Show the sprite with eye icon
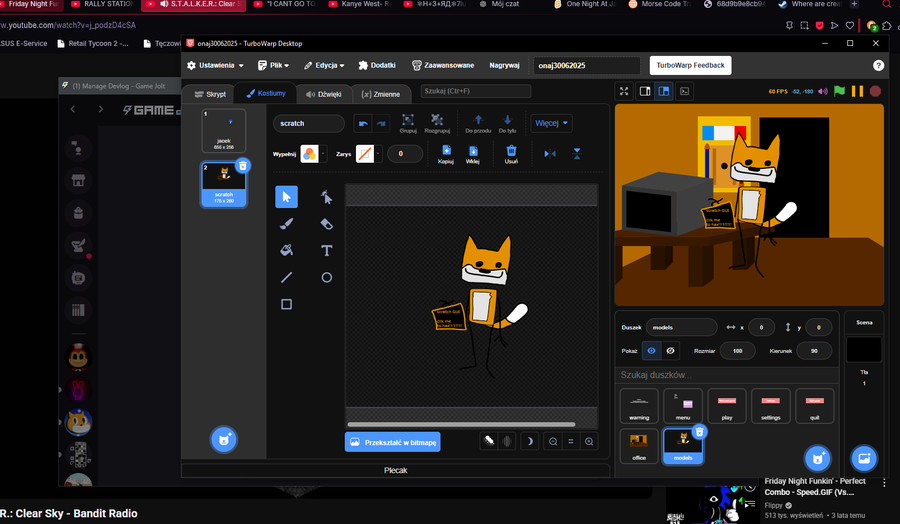 coord(651,351)
